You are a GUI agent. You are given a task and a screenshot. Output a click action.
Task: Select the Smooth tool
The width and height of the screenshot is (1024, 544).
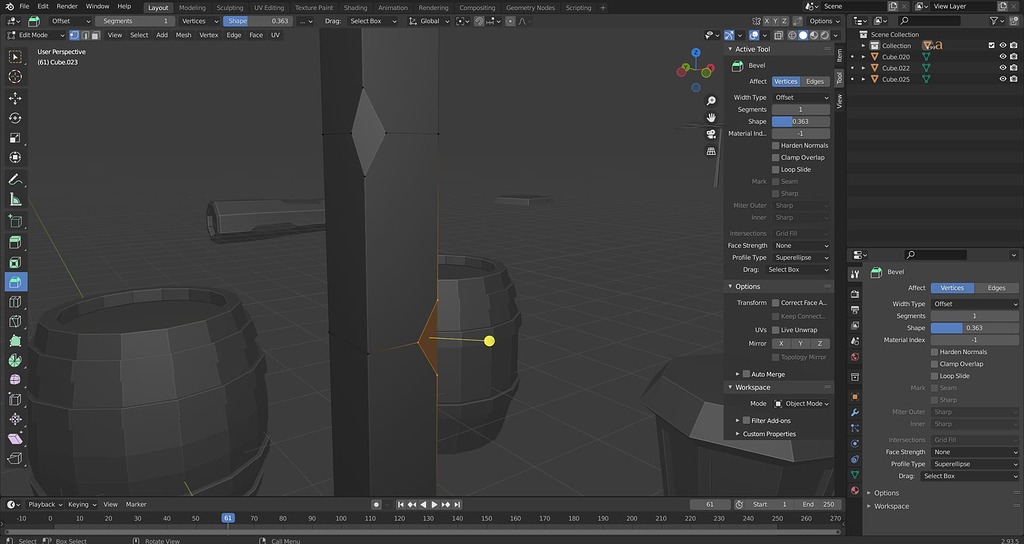click(x=15, y=379)
